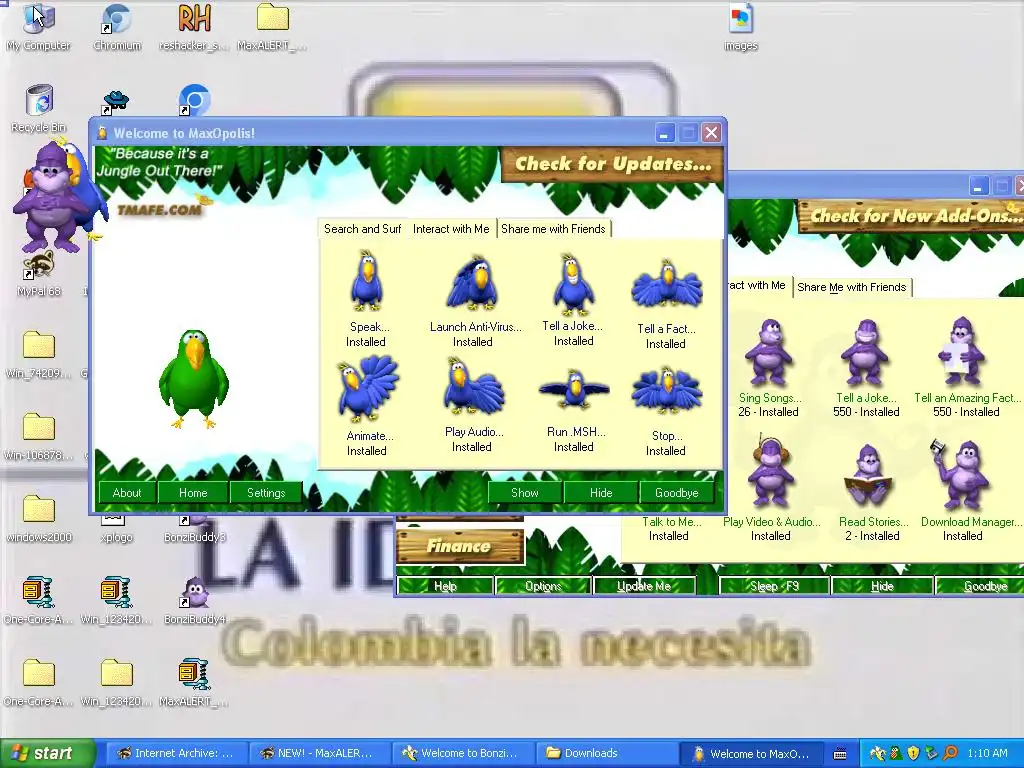This screenshot has width=1024, height=768.
Task: Select the Run .MSH bird icon
Action: point(573,389)
